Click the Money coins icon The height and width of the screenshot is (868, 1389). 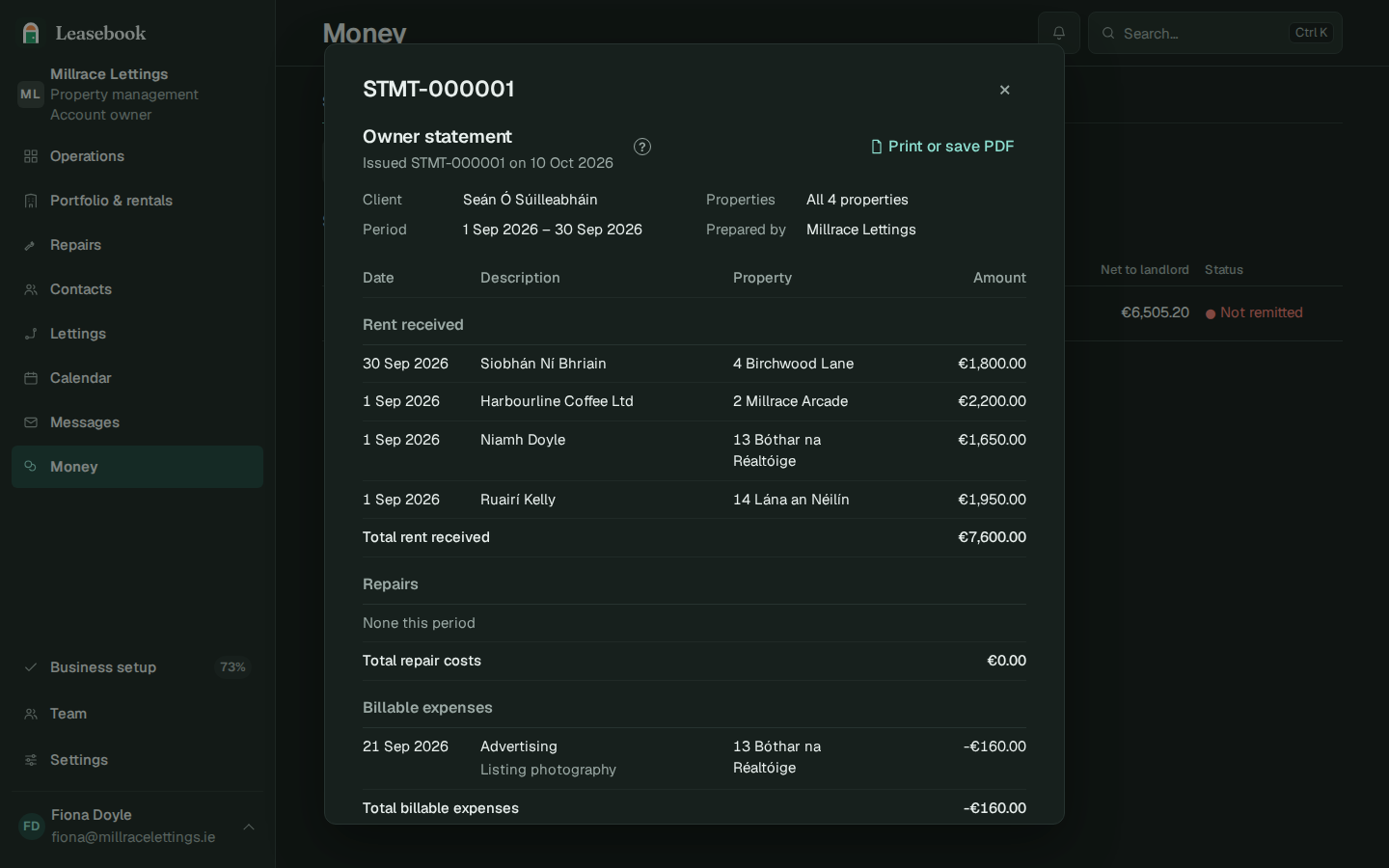(31, 467)
